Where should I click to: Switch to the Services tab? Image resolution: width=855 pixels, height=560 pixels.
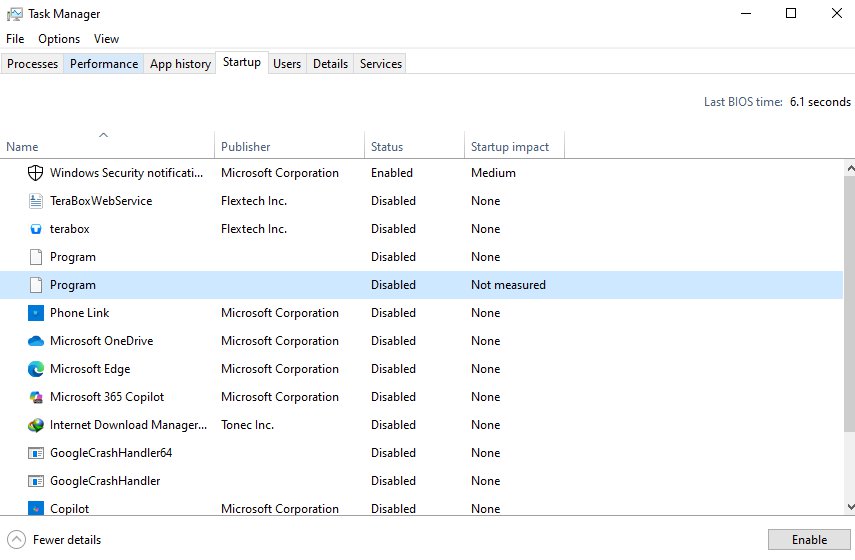(381, 64)
